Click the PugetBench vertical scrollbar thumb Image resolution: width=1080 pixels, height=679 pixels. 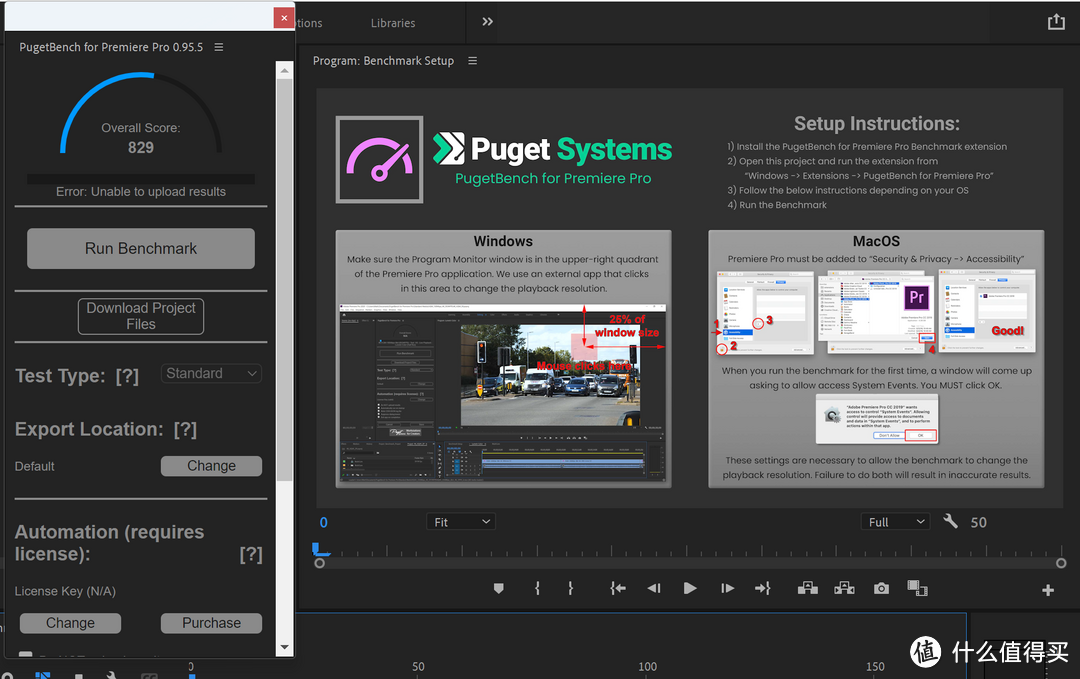click(284, 280)
